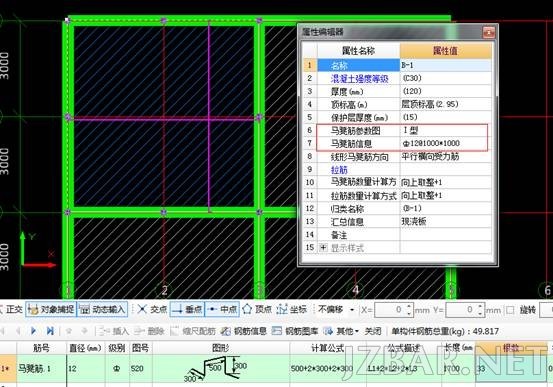Image resolution: width=553 pixels, height=387 pixels.
Task: Click axis bubble 2 in drawing
Action: [x=164, y=290]
